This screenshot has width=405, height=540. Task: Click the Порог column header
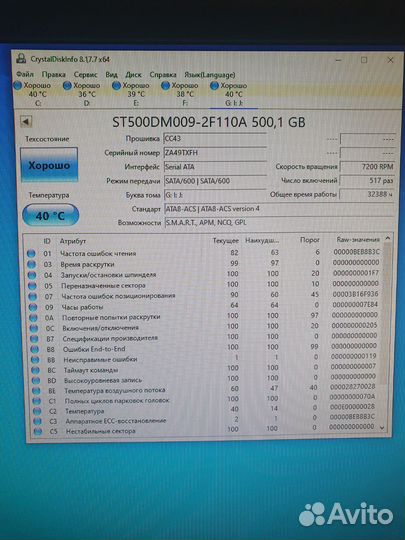pos(310,240)
